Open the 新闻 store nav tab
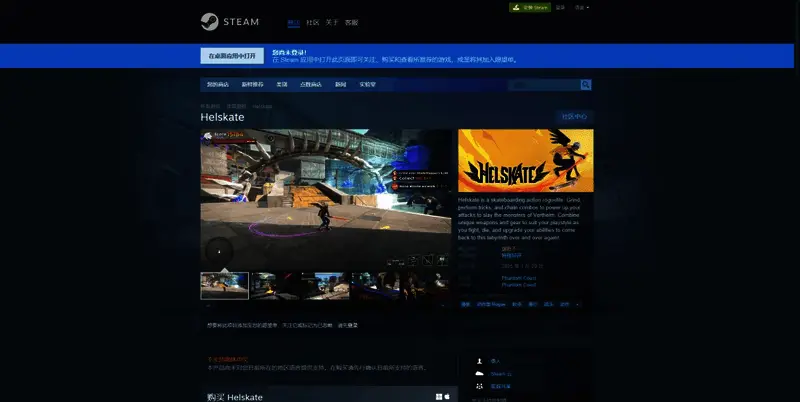 340,85
